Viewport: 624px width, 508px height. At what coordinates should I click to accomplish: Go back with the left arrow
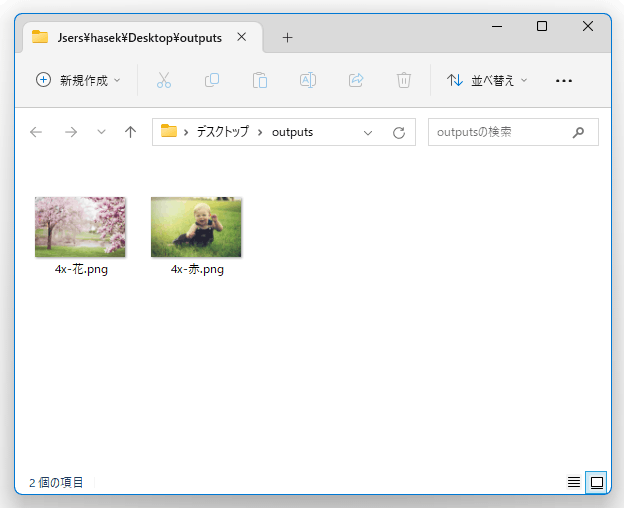click(x=36, y=132)
